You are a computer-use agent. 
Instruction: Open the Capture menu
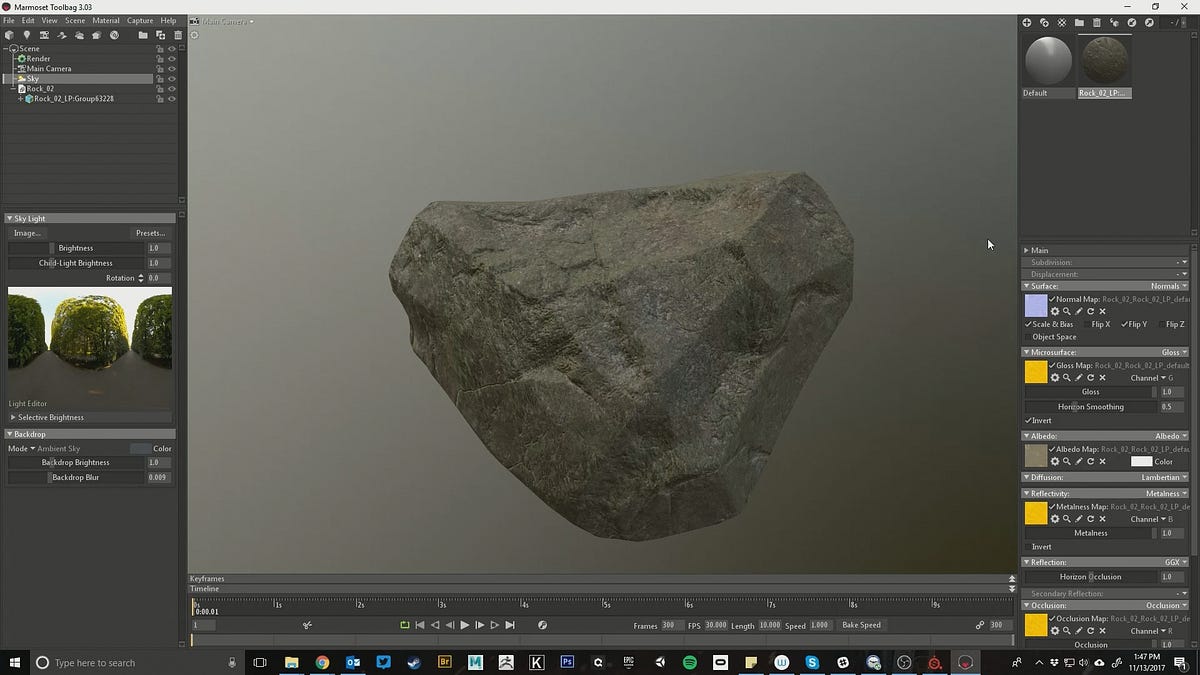coord(139,19)
